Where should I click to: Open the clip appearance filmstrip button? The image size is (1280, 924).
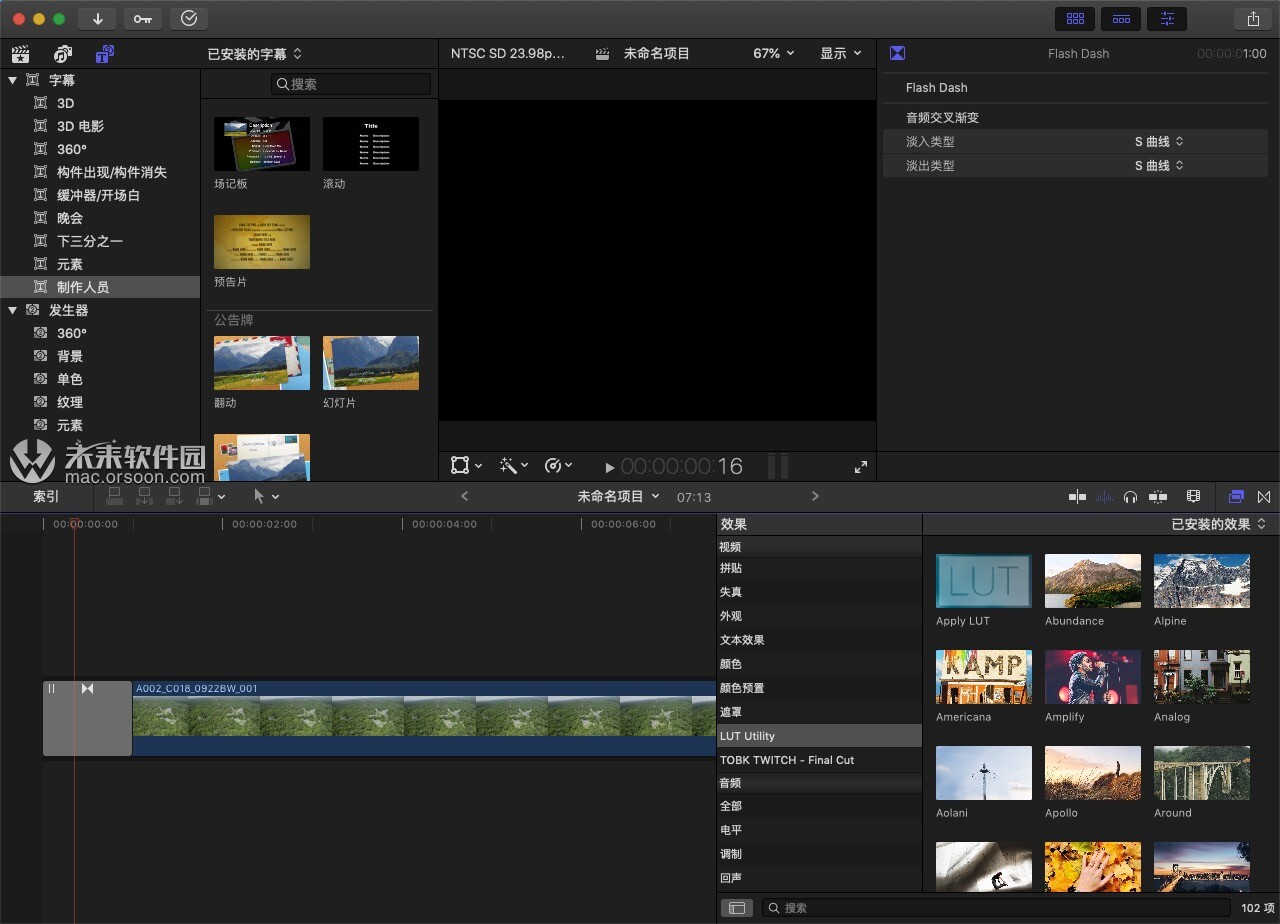click(x=1193, y=496)
